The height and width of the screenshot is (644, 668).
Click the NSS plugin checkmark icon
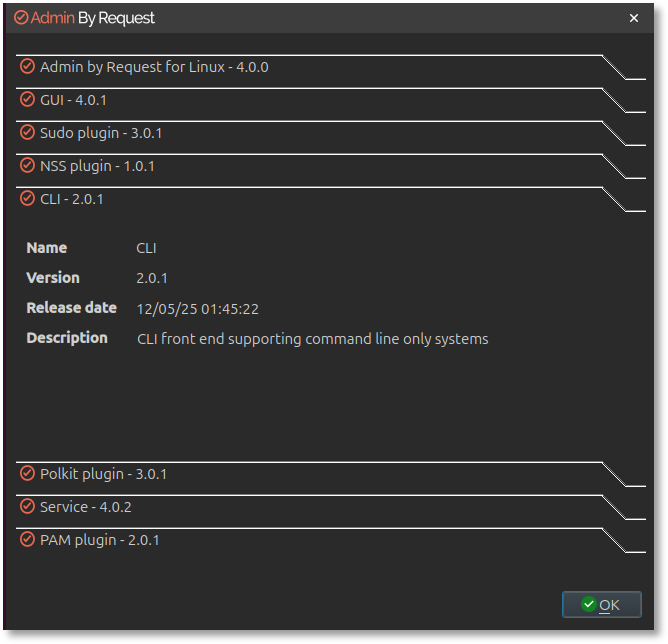point(27,166)
